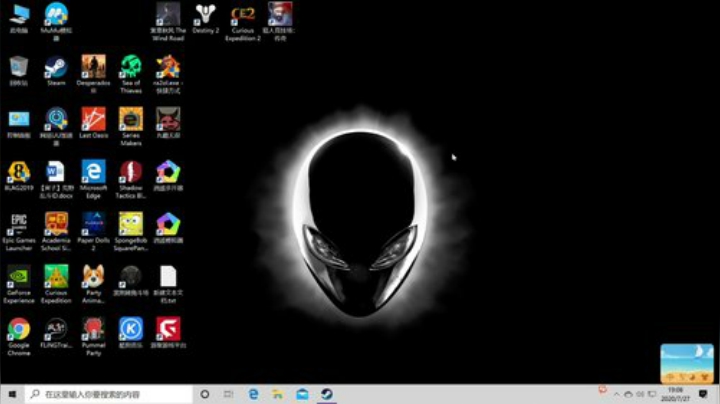Launch Edge from the taskbar
Screen dimensions: 720x404
253,394
